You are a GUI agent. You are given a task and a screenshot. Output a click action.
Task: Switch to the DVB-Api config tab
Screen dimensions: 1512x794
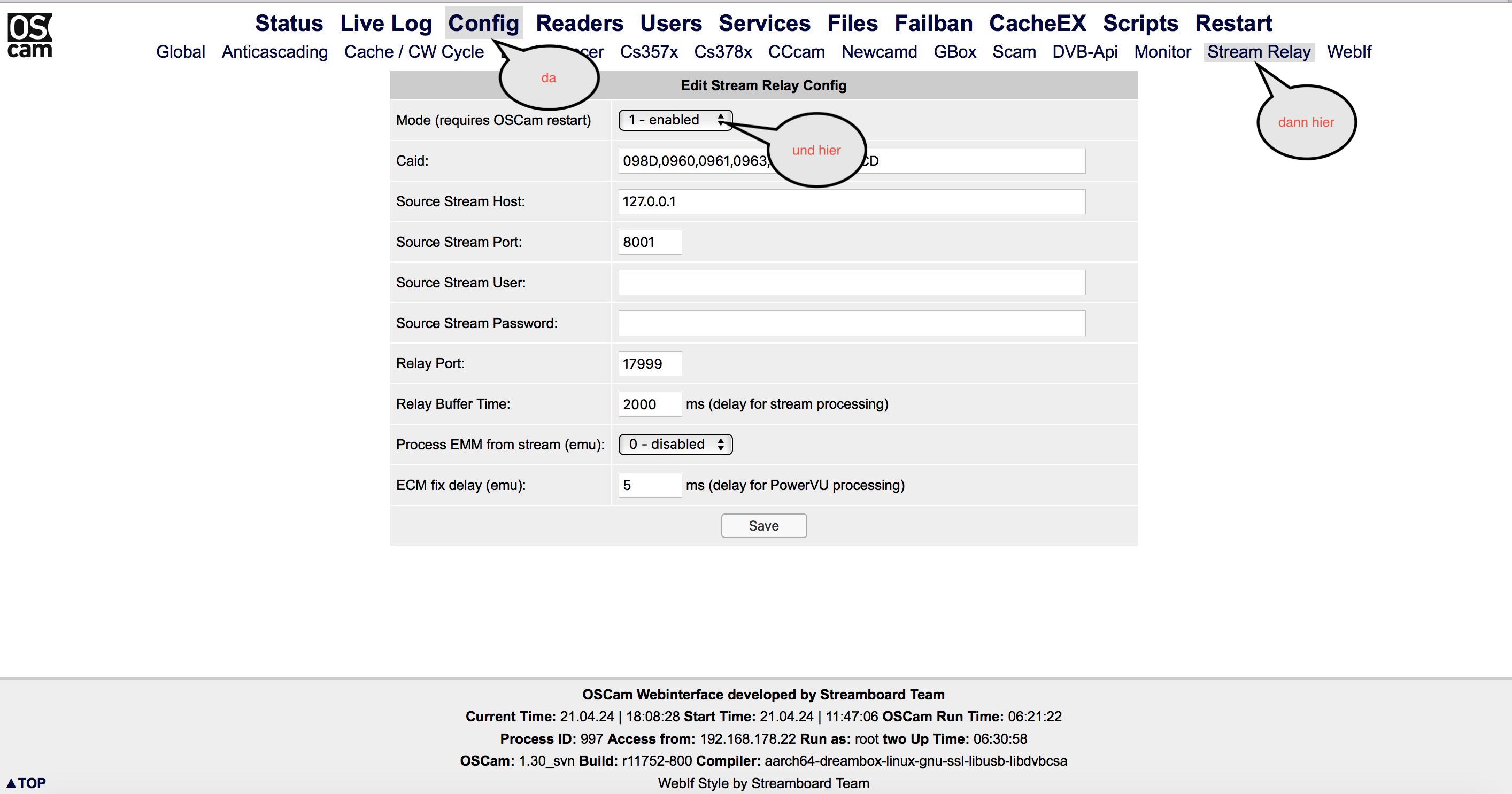1085,52
